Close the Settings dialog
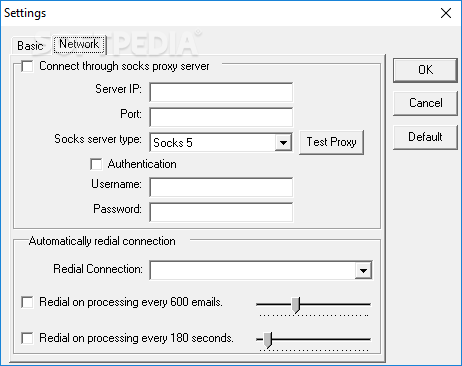This screenshot has height=366, width=462. click(446, 13)
